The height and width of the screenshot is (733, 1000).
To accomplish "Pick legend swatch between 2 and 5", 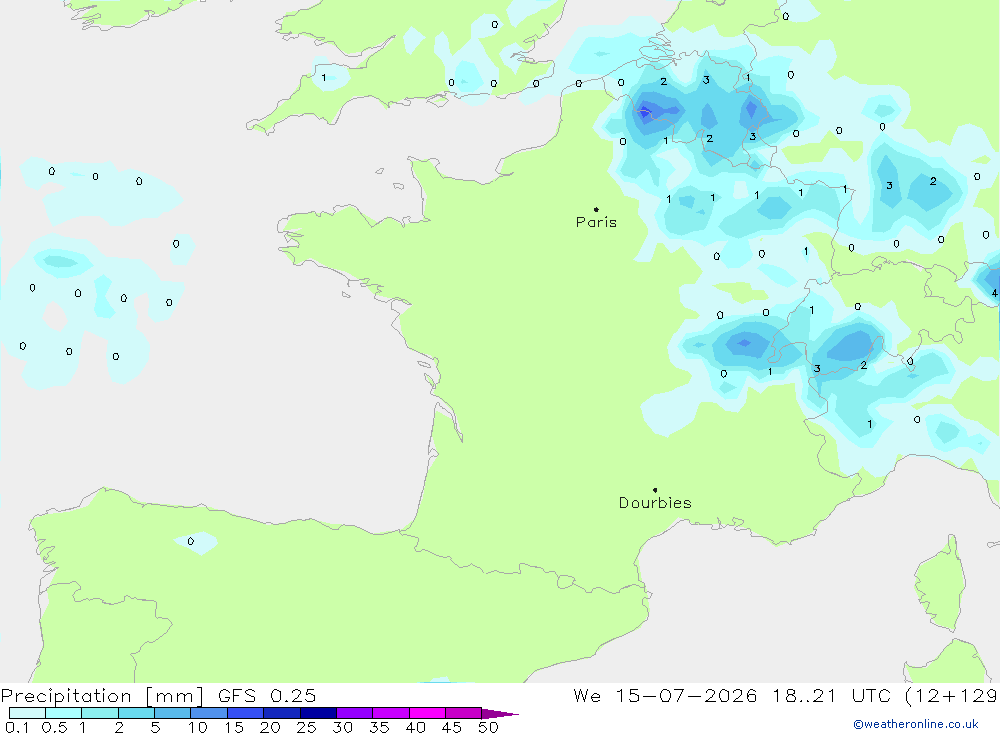I will (x=136, y=713).
